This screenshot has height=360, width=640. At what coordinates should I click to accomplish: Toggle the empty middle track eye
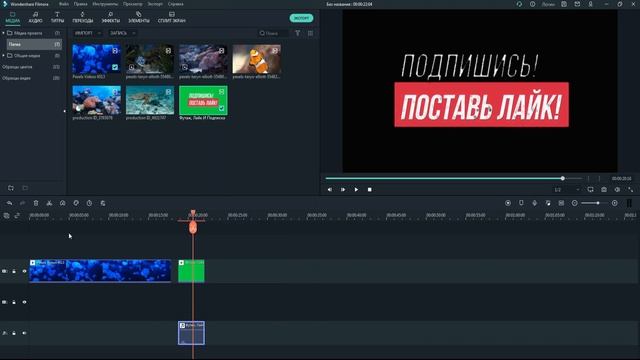[24, 302]
